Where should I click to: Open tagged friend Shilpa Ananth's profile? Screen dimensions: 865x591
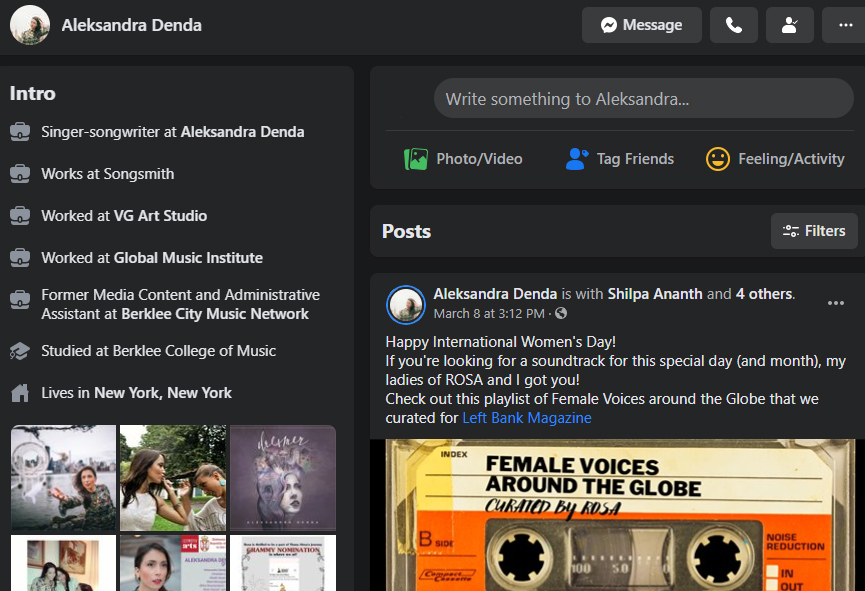[x=655, y=294]
